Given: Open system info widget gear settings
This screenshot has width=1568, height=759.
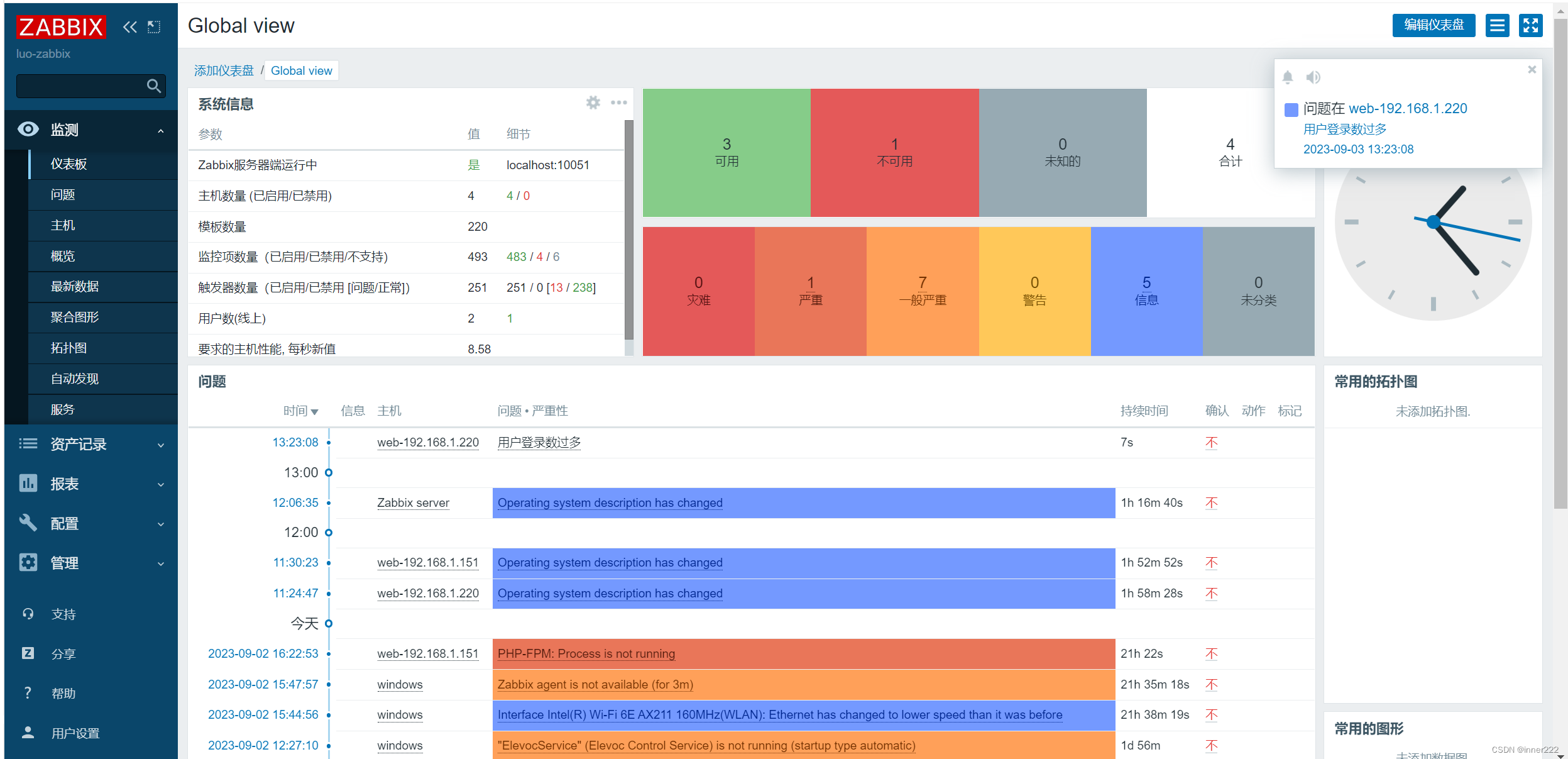Looking at the screenshot, I should coord(593,102).
